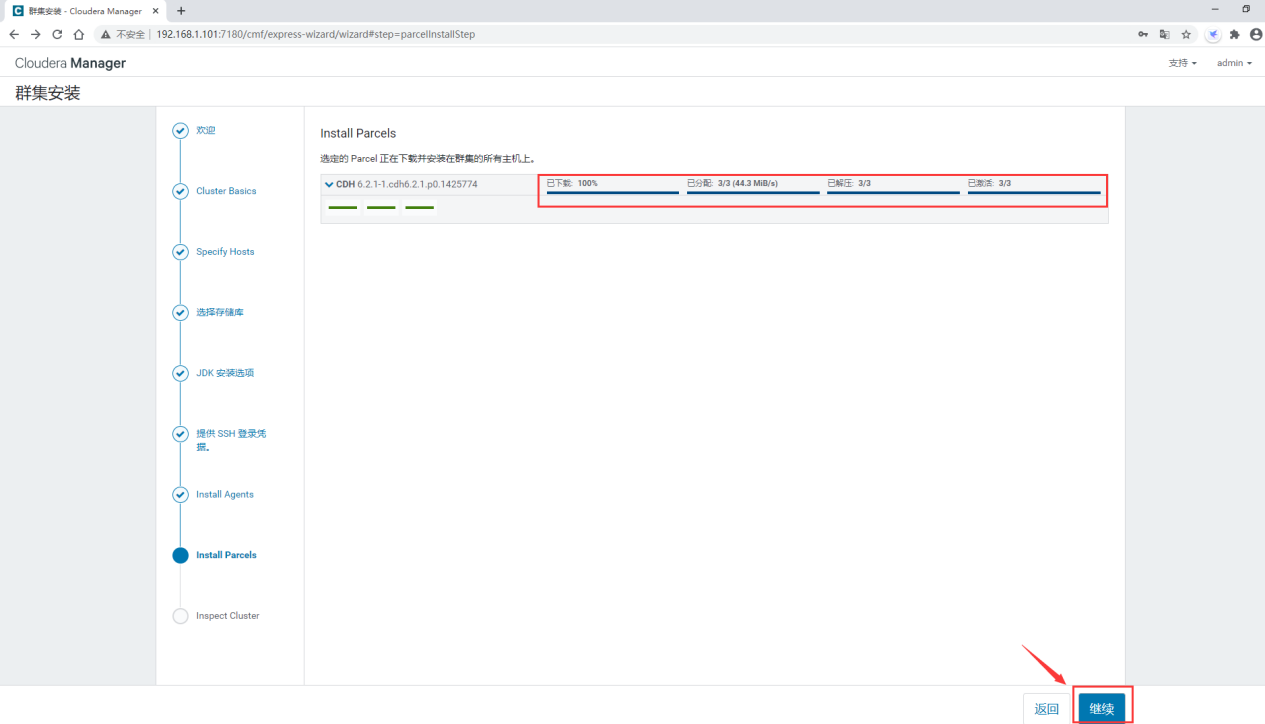Click the 欢迎 step checkmark icon
This screenshot has height=724, width=1265.
pyautogui.click(x=180, y=130)
